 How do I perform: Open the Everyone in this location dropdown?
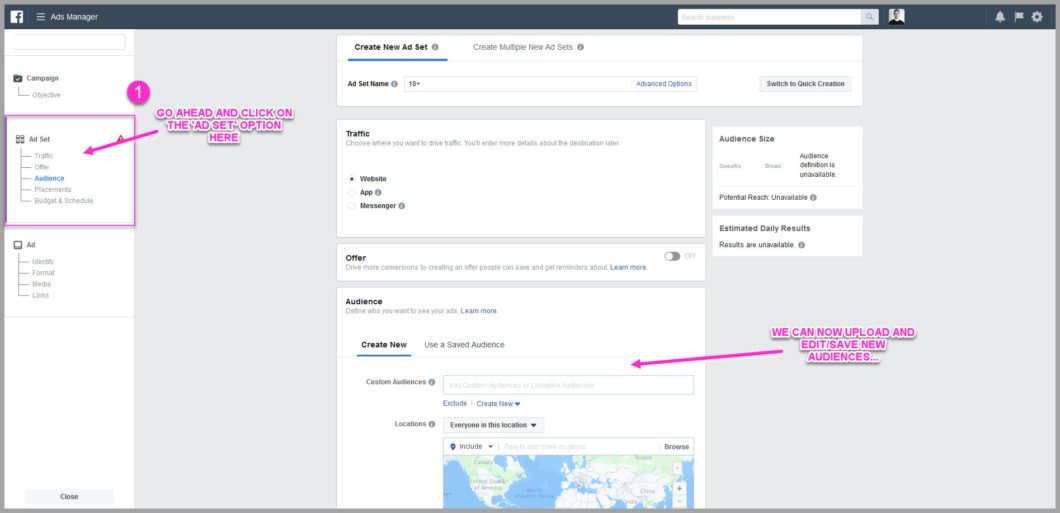493,425
